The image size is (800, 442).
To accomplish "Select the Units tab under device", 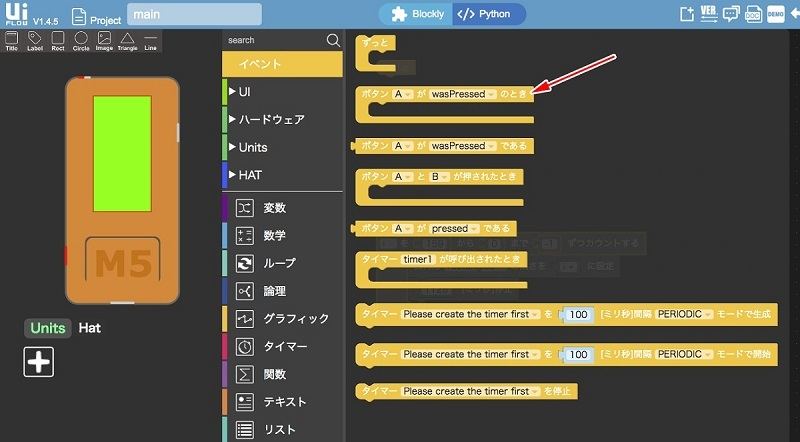I will [x=48, y=328].
